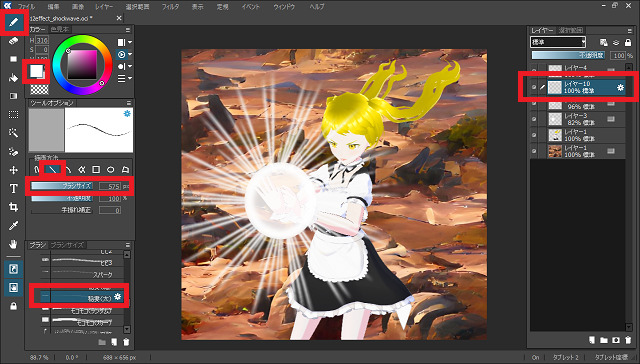Open brush settings gear in brush preview
The image size is (640, 364).
(x=127, y=113)
